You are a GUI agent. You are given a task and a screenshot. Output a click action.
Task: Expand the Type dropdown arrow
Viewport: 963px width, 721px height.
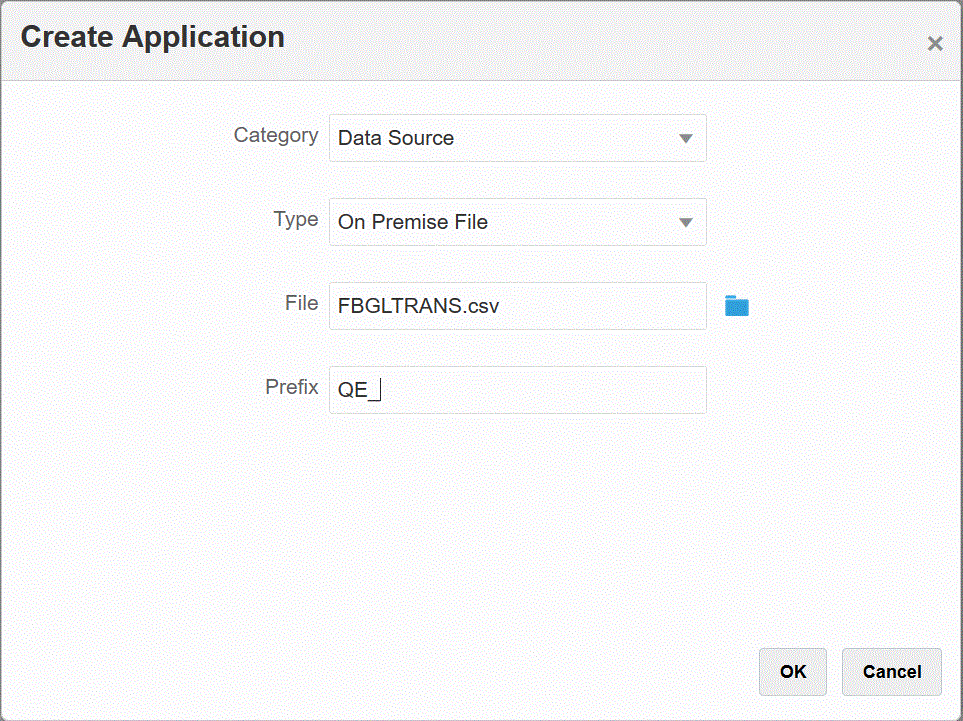point(686,222)
